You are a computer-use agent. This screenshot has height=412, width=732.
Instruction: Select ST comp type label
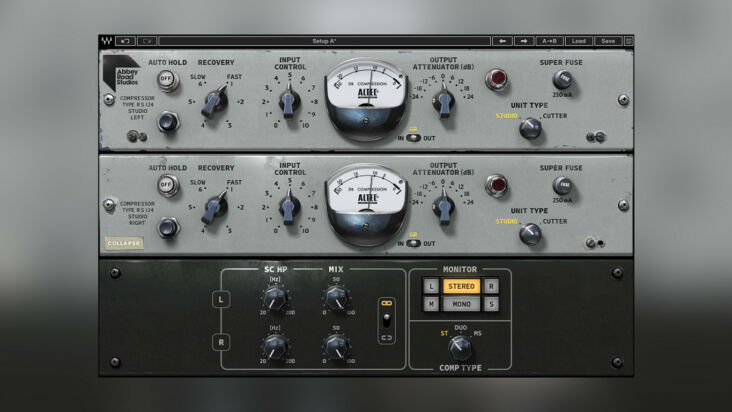click(444, 333)
